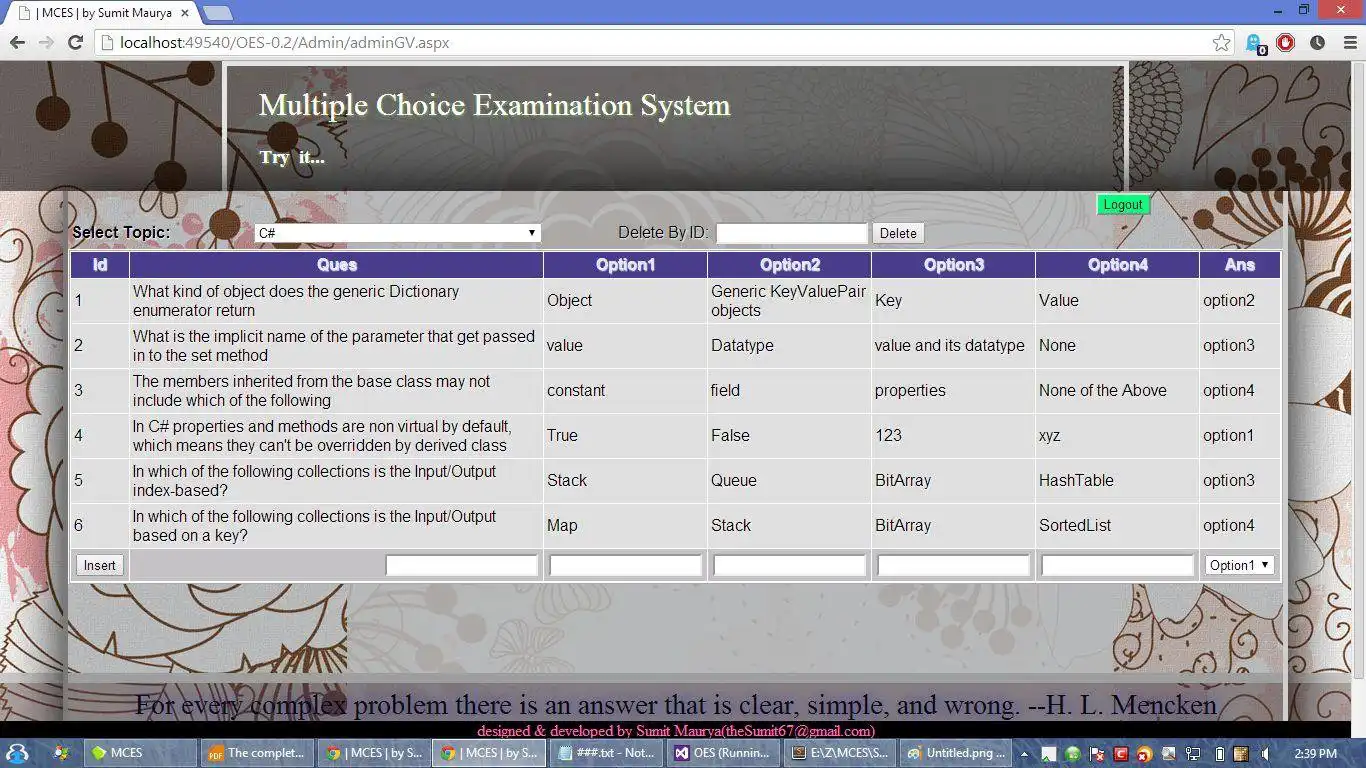The image size is (1366, 768).
Task: Click the Option2 input field in insert row
Action: click(789, 566)
